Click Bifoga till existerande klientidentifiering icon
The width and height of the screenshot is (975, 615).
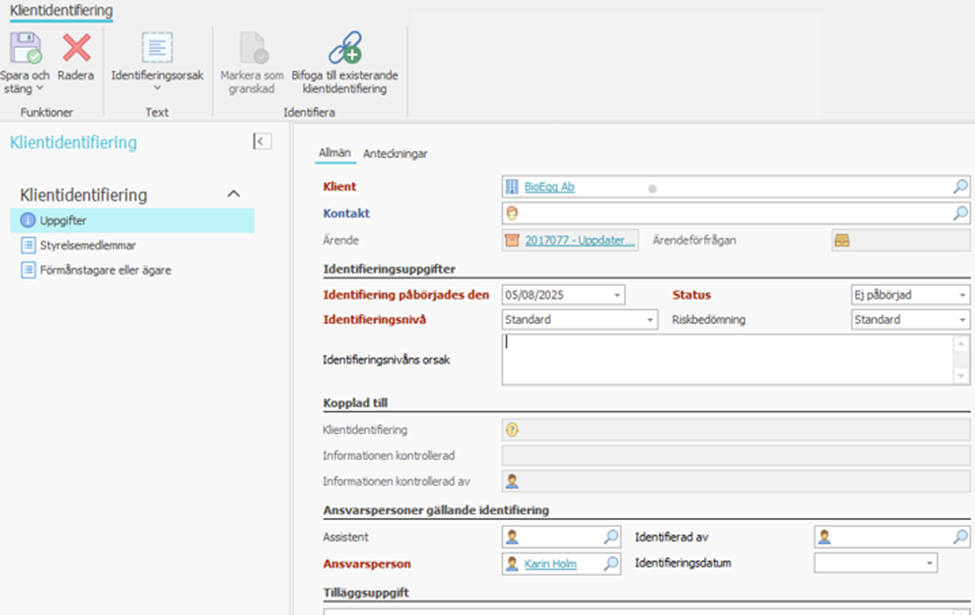(344, 48)
